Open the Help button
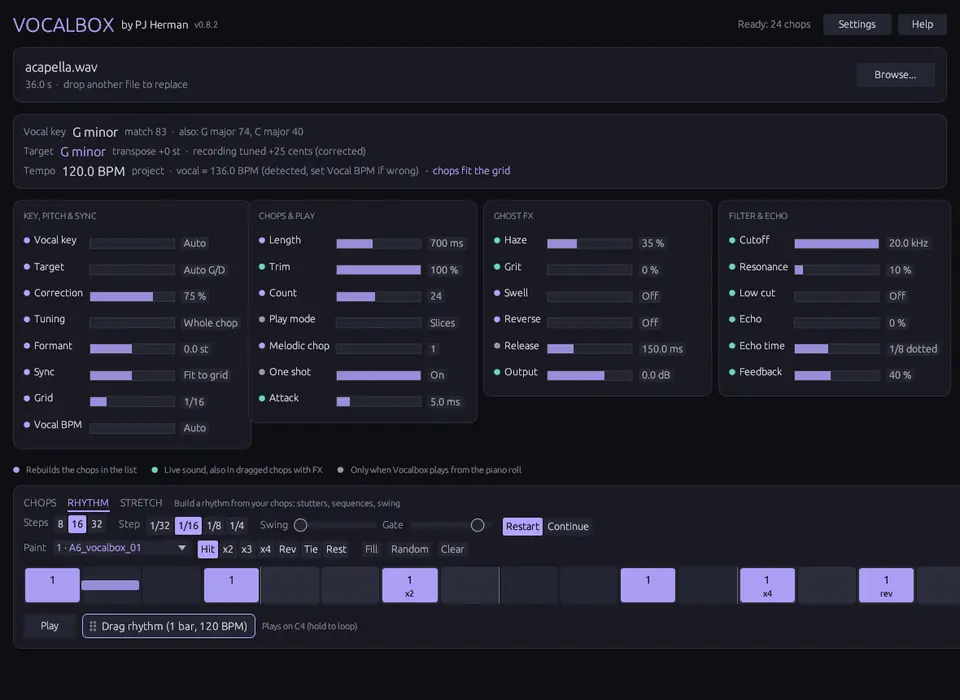 [922, 24]
